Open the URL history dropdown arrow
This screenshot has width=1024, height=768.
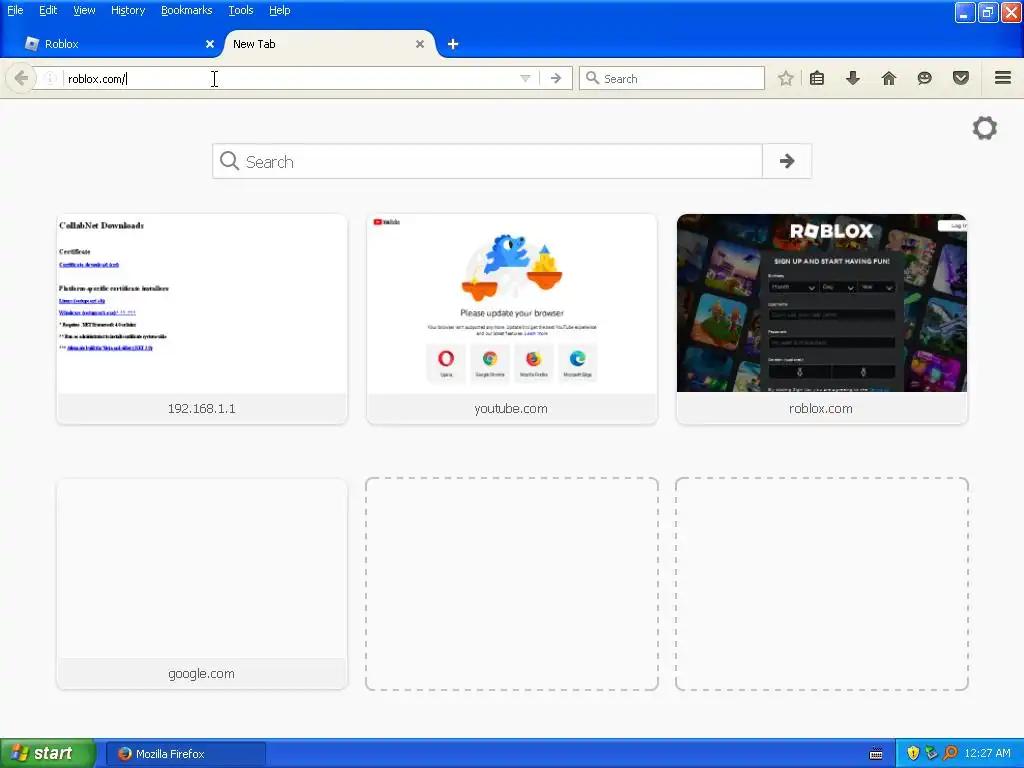[525, 78]
